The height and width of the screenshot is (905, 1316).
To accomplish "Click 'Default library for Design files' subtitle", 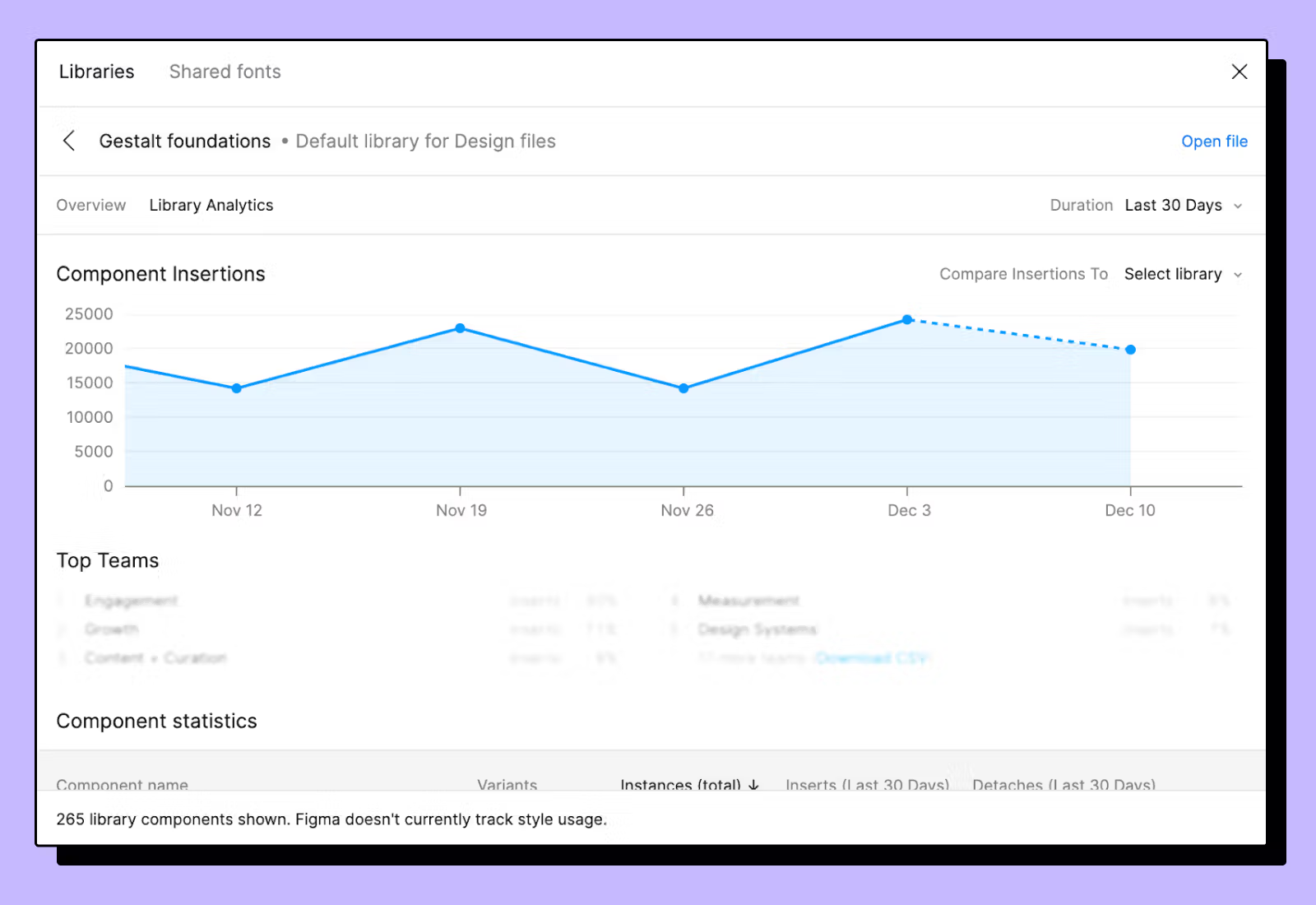I will tap(425, 142).
